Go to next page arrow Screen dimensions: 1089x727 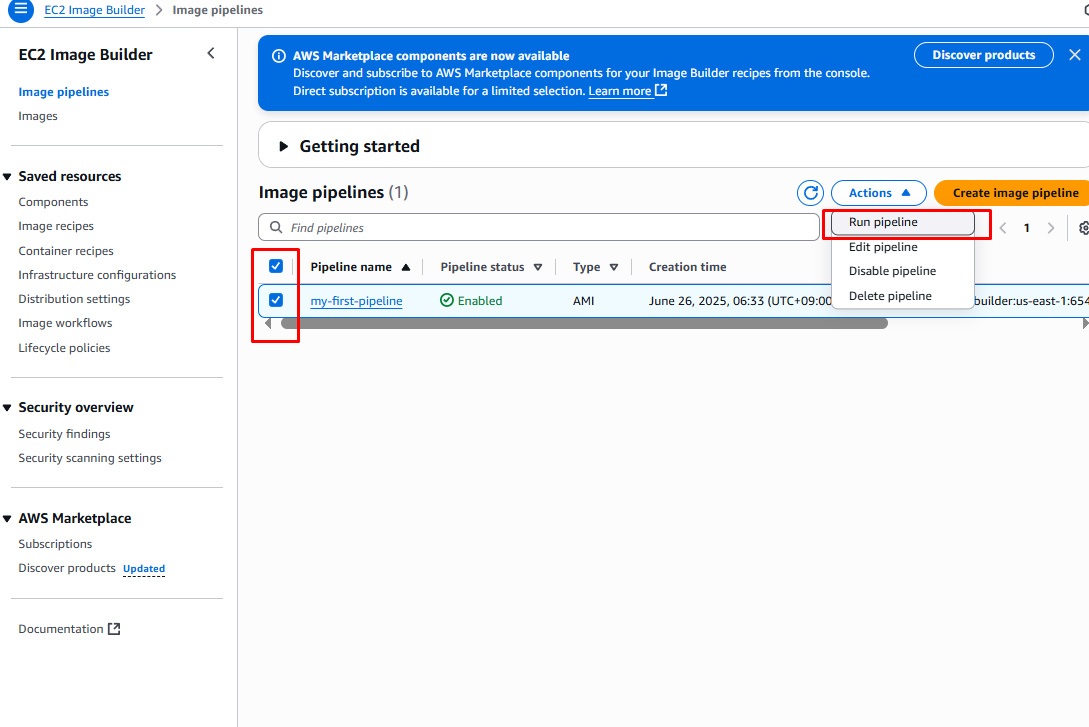click(1050, 228)
